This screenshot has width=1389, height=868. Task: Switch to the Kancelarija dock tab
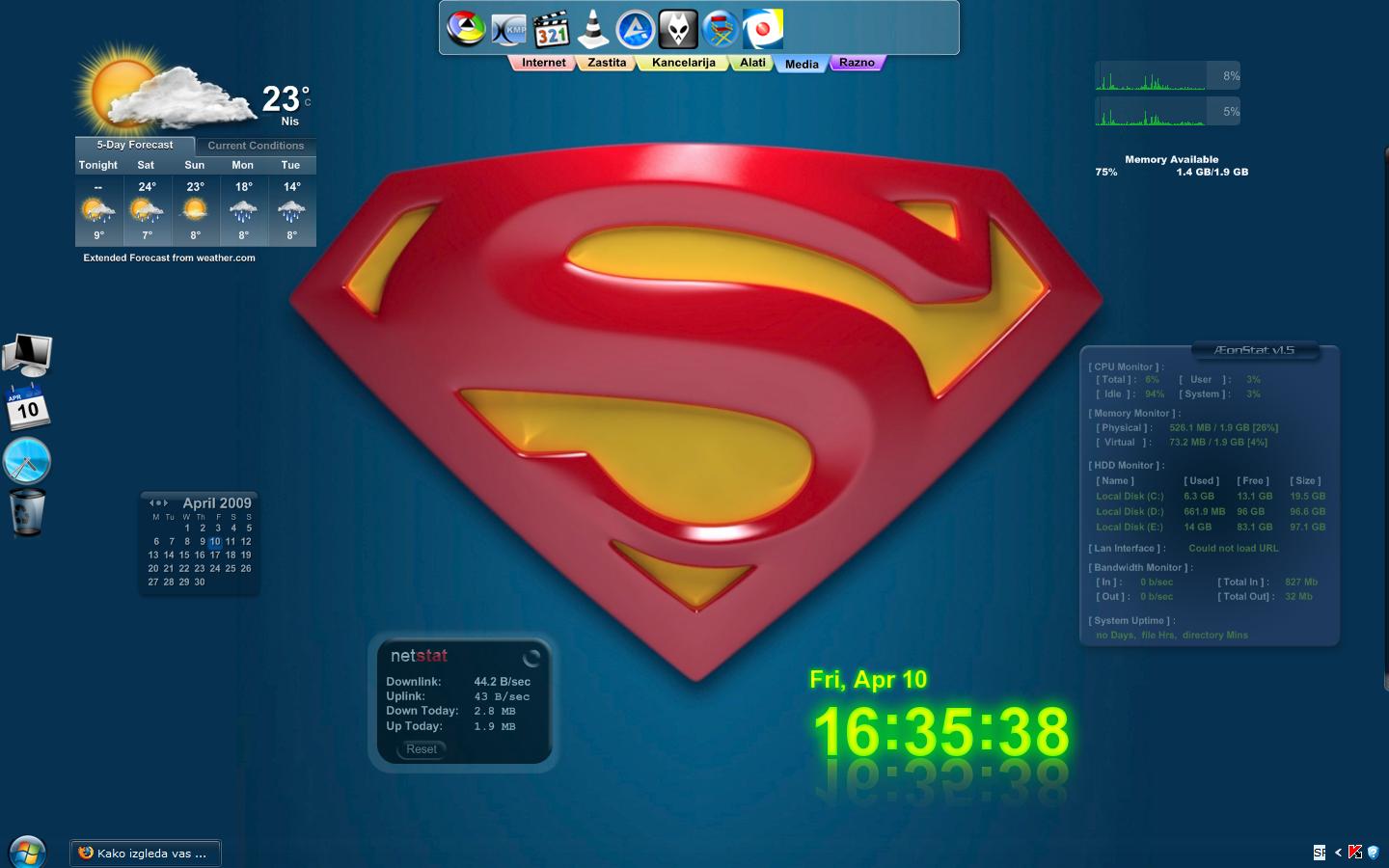tap(683, 63)
